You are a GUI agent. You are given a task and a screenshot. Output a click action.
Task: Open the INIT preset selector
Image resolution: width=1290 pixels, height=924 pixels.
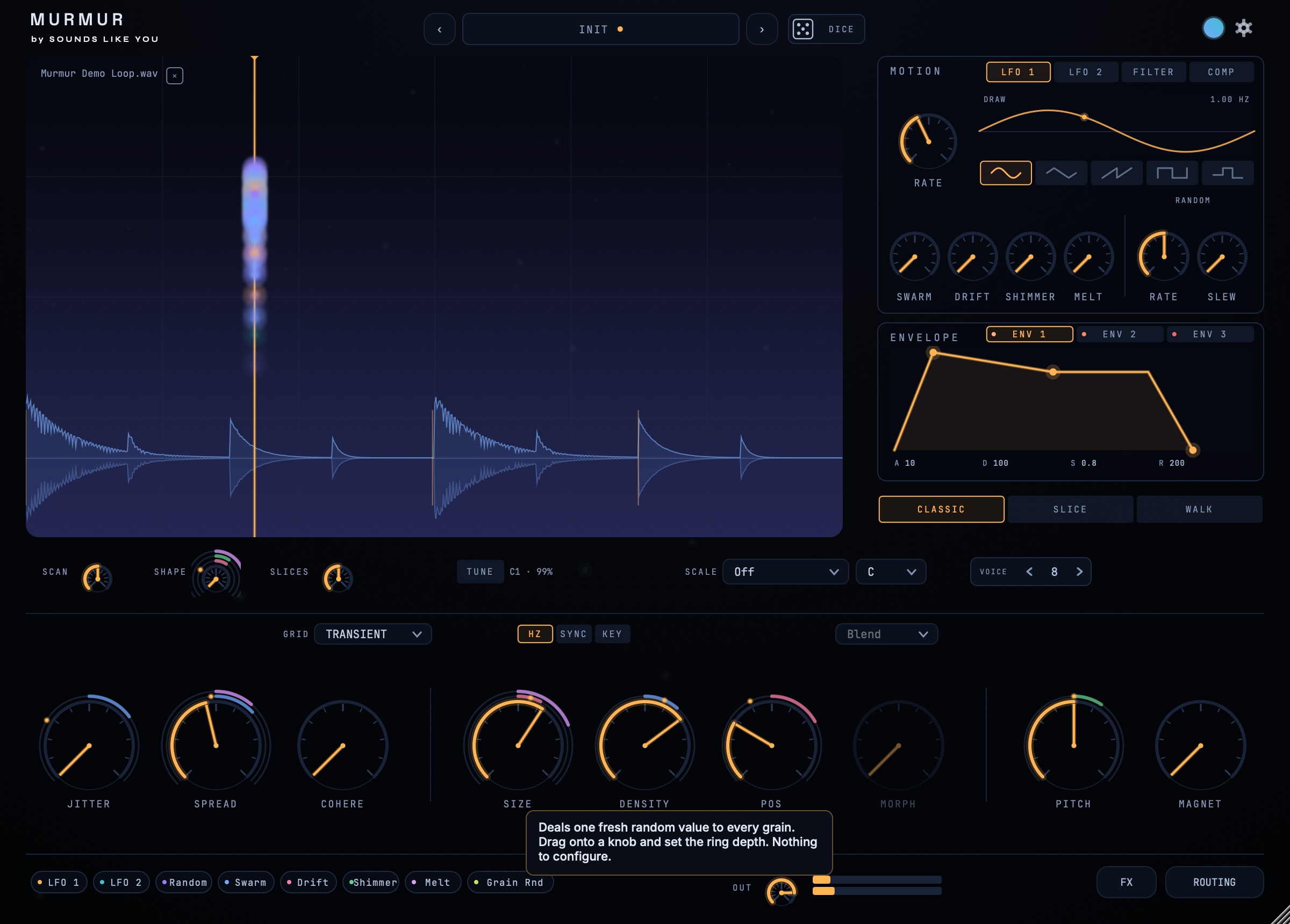pyautogui.click(x=600, y=29)
